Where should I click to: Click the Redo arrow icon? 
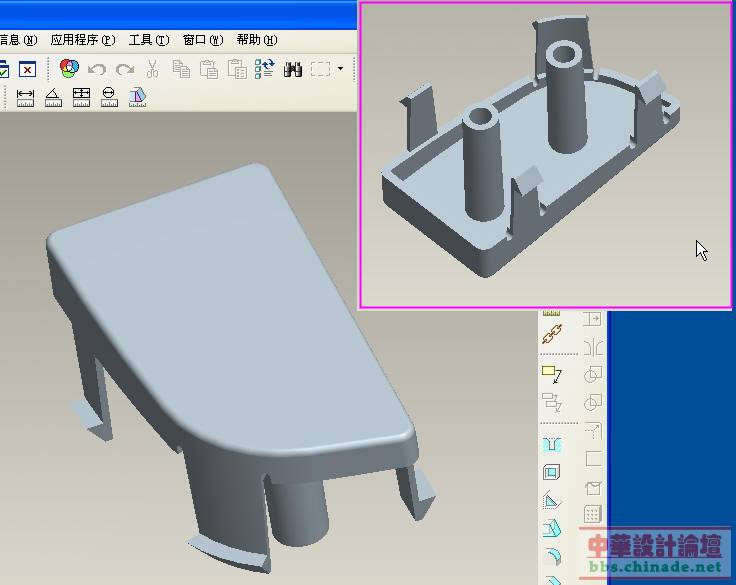pos(125,69)
